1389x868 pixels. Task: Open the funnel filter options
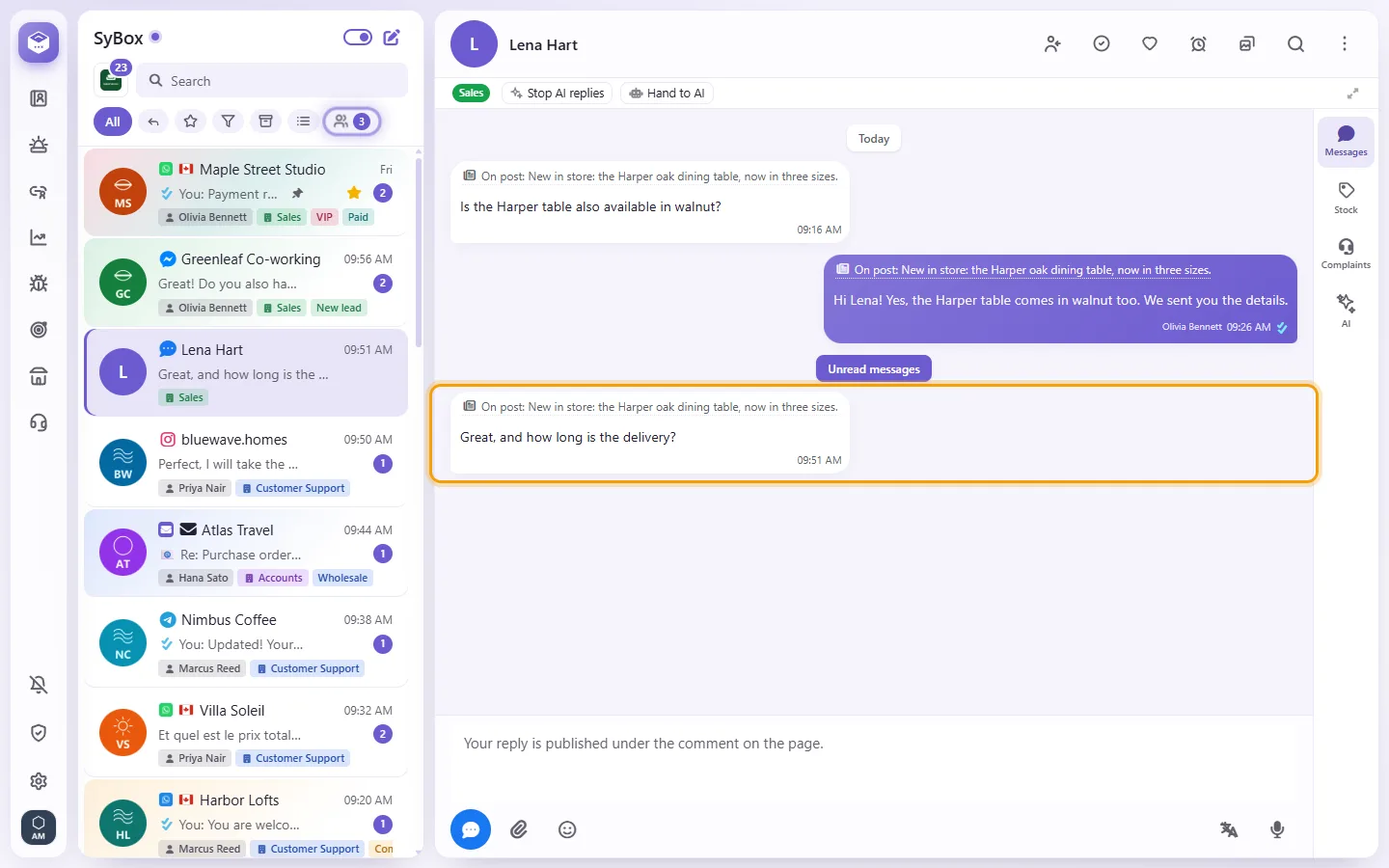pos(229,122)
